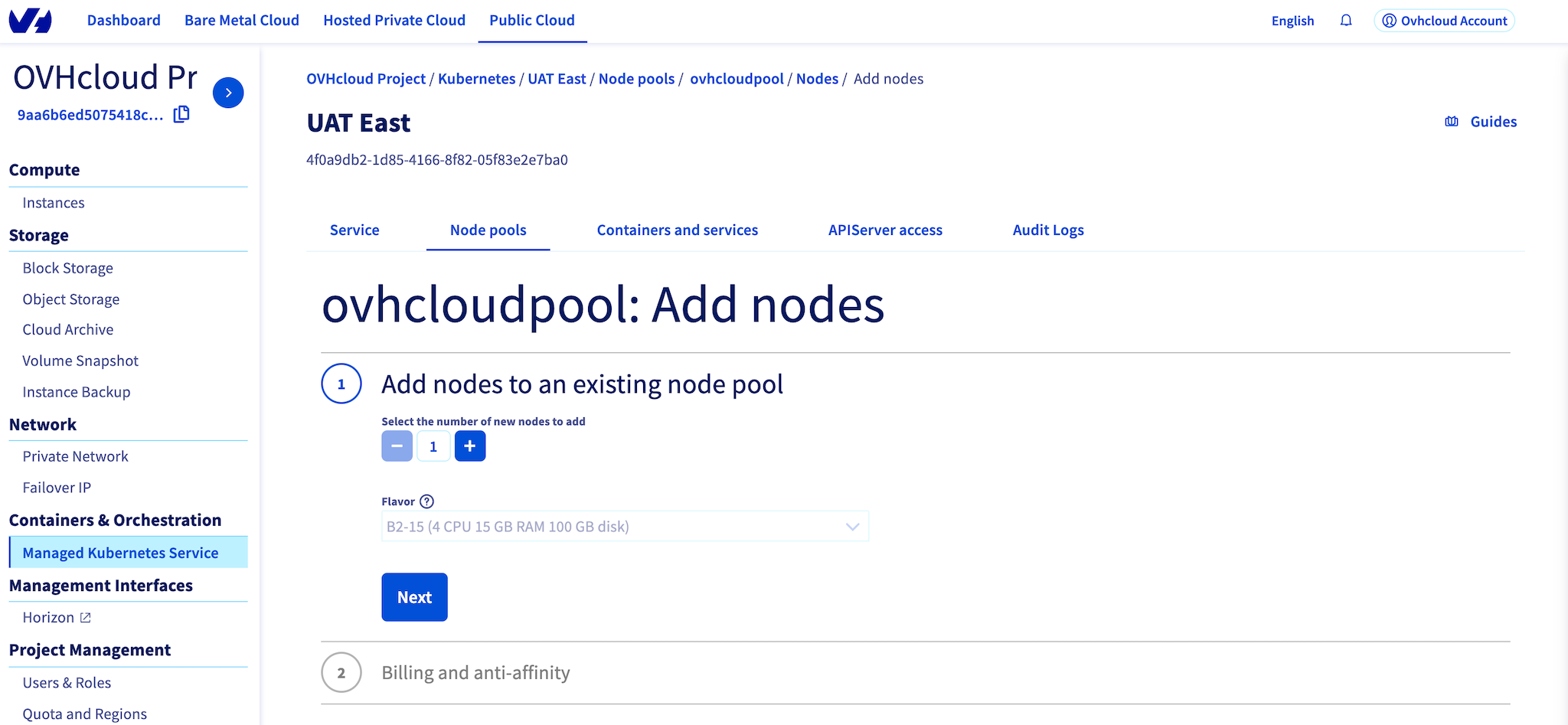Image resolution: width=1568 pixels, height=725 pixels.
Task: Open Horizon via its external link icon
Action: tap(84, 616)
